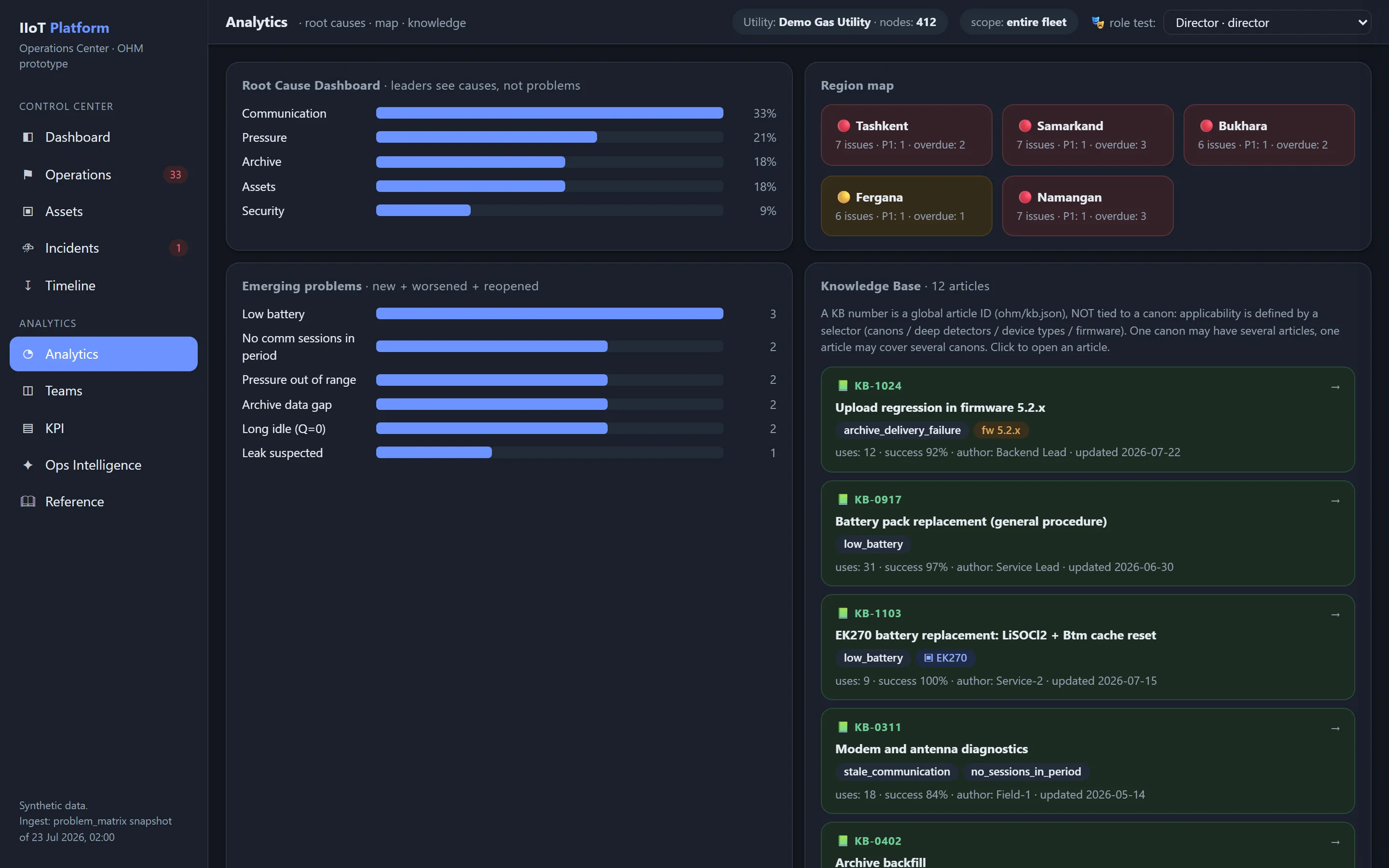Open the Incidents page
The width and height of the screenshot is (1389, 868).
tap(103, 248)
